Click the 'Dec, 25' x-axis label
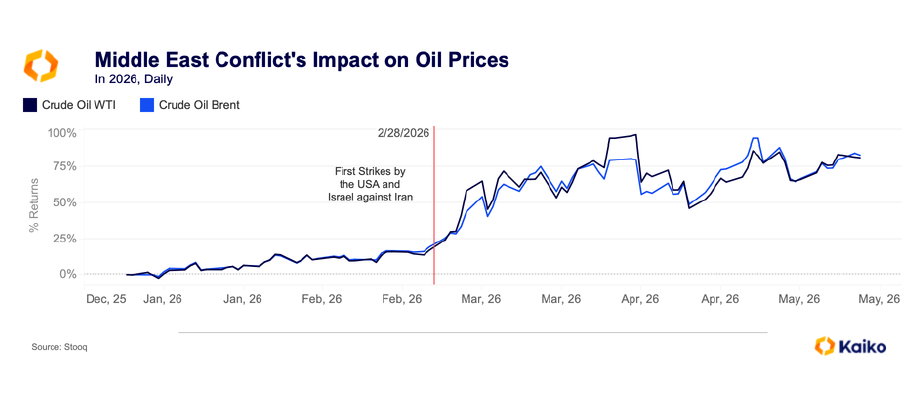Image resolution: width=920 pixels, height=400 pixels. [x=106, y=299]
